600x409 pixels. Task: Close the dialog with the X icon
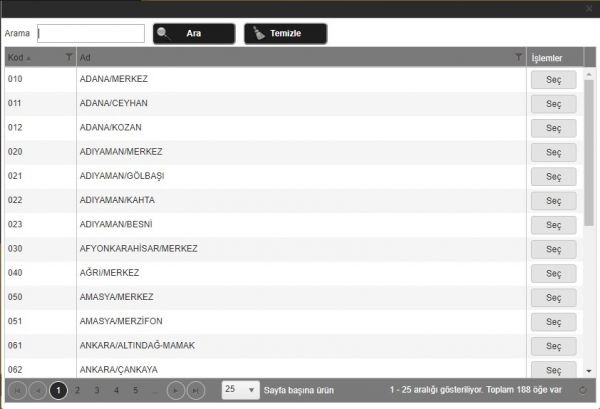(x=588, y=8)
